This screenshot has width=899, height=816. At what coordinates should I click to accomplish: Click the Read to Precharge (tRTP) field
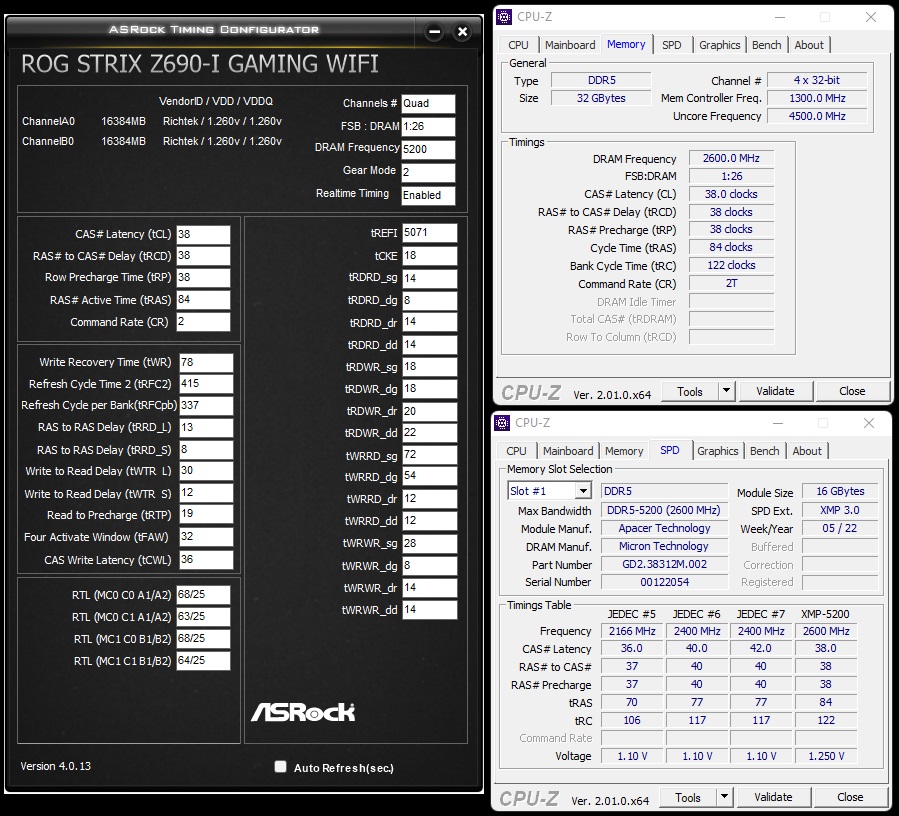point(206,514)
